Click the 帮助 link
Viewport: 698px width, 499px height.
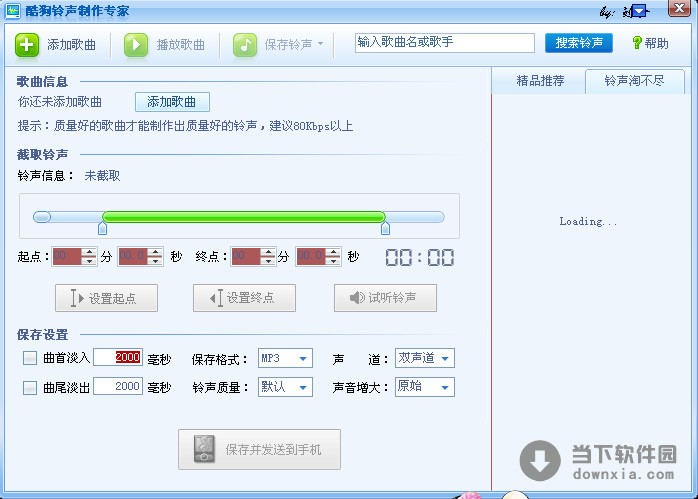coord(656,43)
